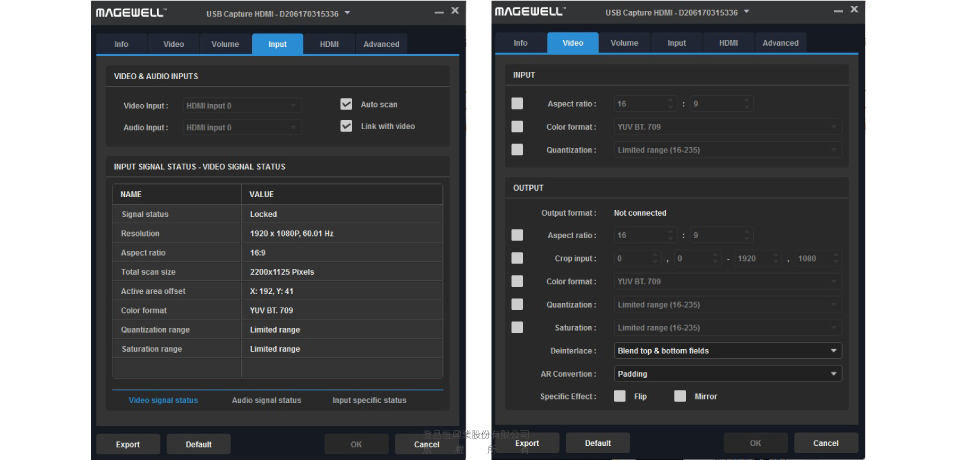Image resolution: width=960 pixels, height=460 pixels.
Task: Enable the Mirror specific effect
Action: coord(680,396)
